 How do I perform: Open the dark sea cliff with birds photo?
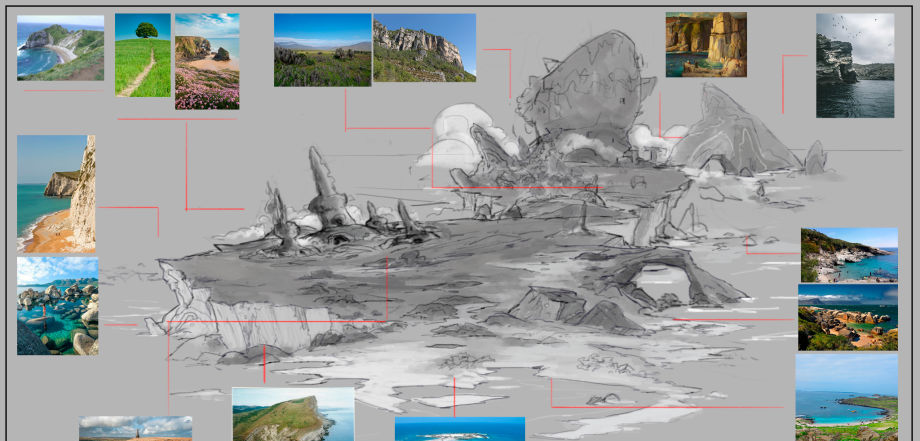[x=855, y=66]
